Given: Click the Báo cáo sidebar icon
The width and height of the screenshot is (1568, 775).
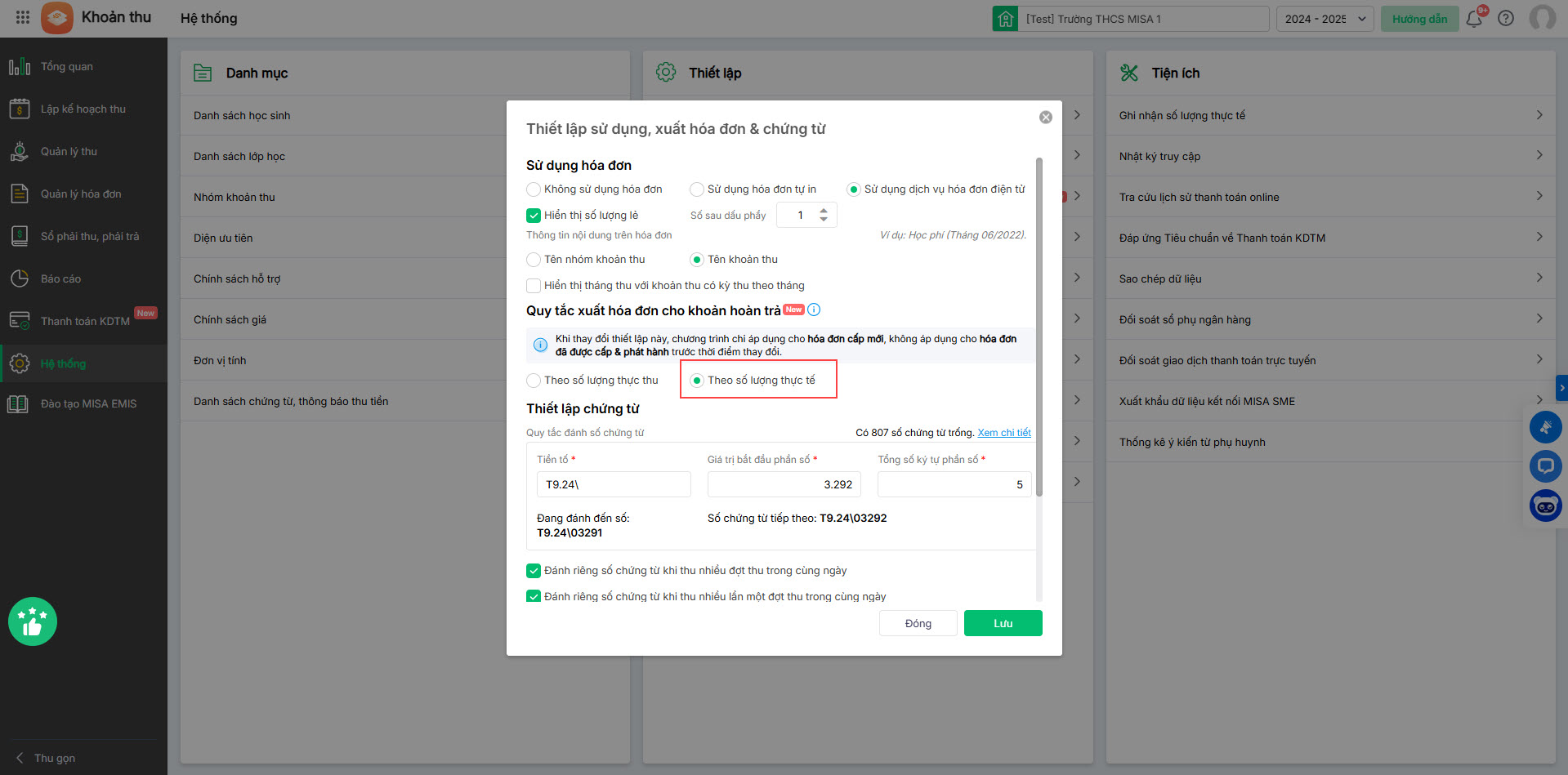Looking at the screenshot, I should (20, 278).
